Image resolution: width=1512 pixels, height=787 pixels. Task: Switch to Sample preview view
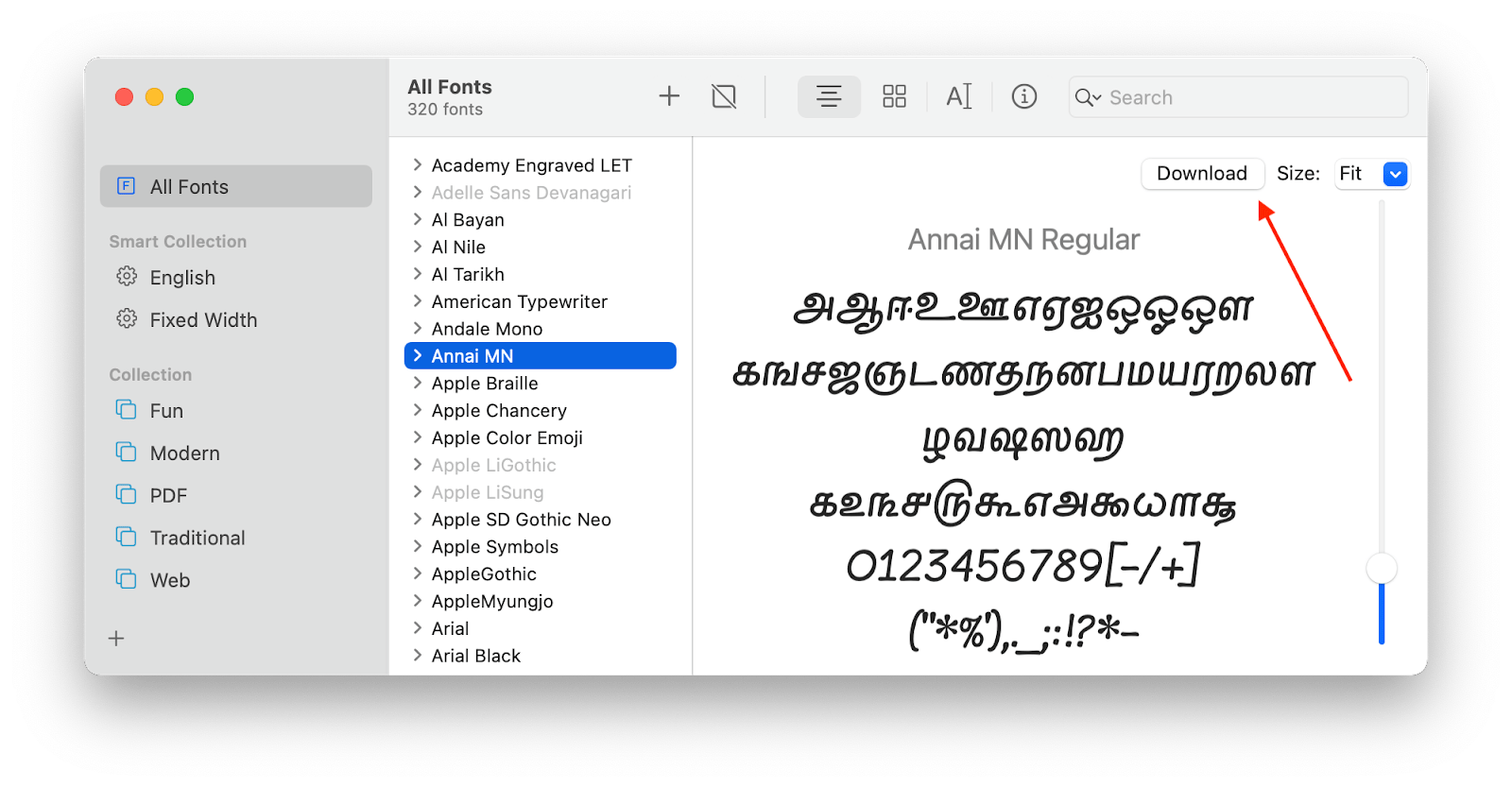829,96
